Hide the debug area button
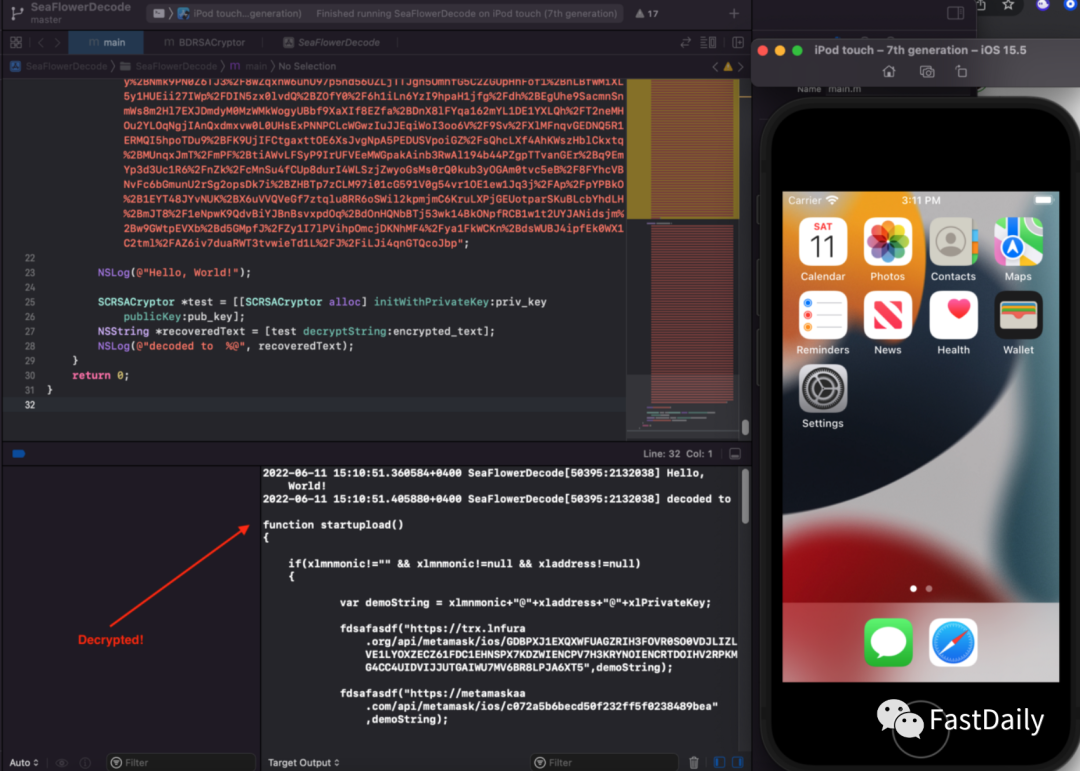The height and width of the screenshot is (771, 1080). pos(735,453)
